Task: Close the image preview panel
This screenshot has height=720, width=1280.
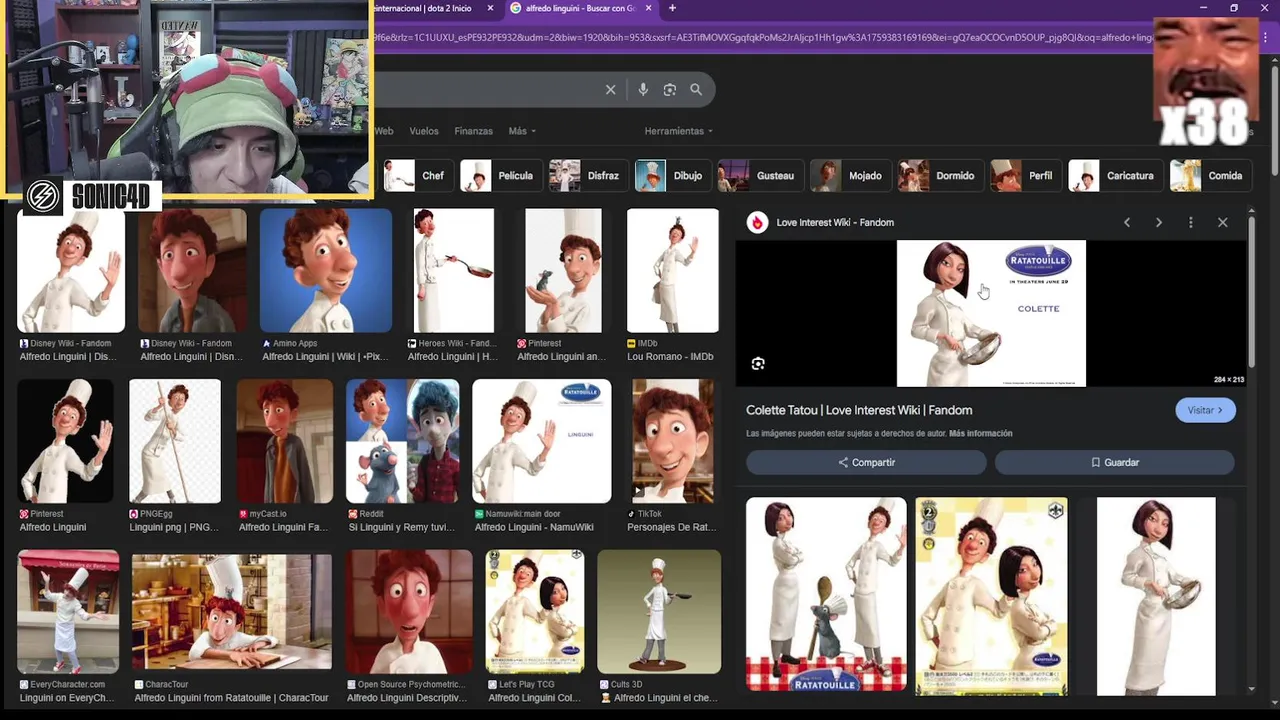Action: (x=1222, y=223)
